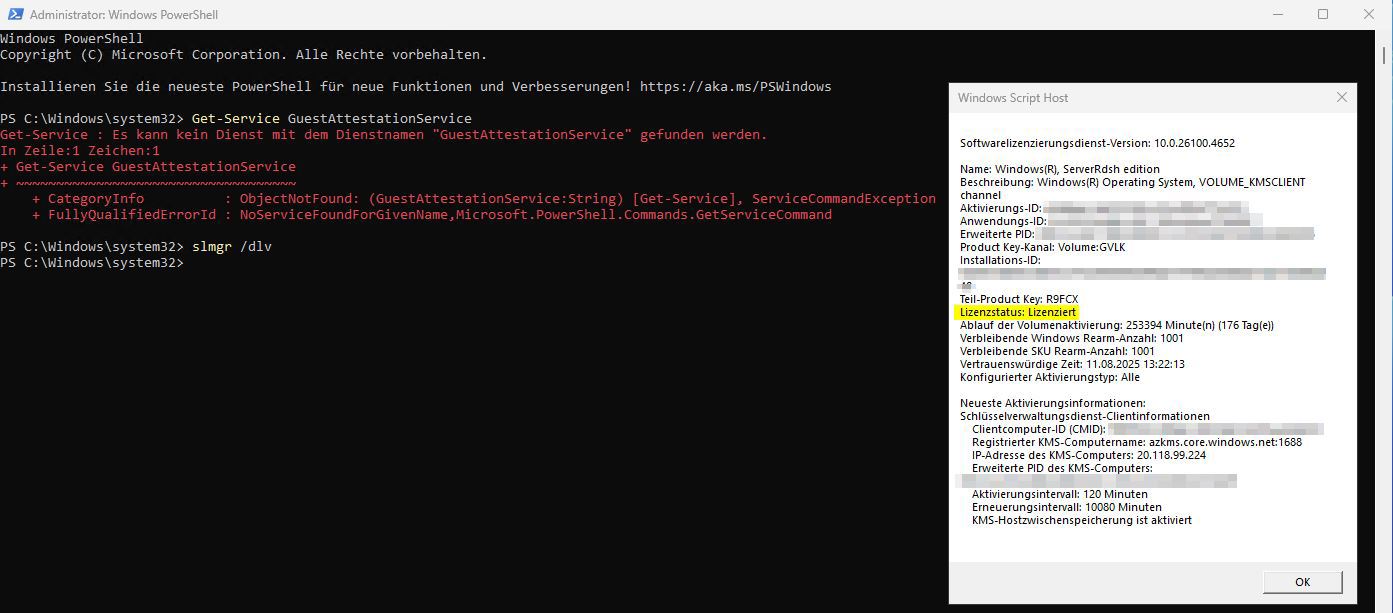Viewport: 1393px width, 613px height.
Task: Select the Product Key-Kanal: Volume:GVLK line
Action: tap(1040, 246)
